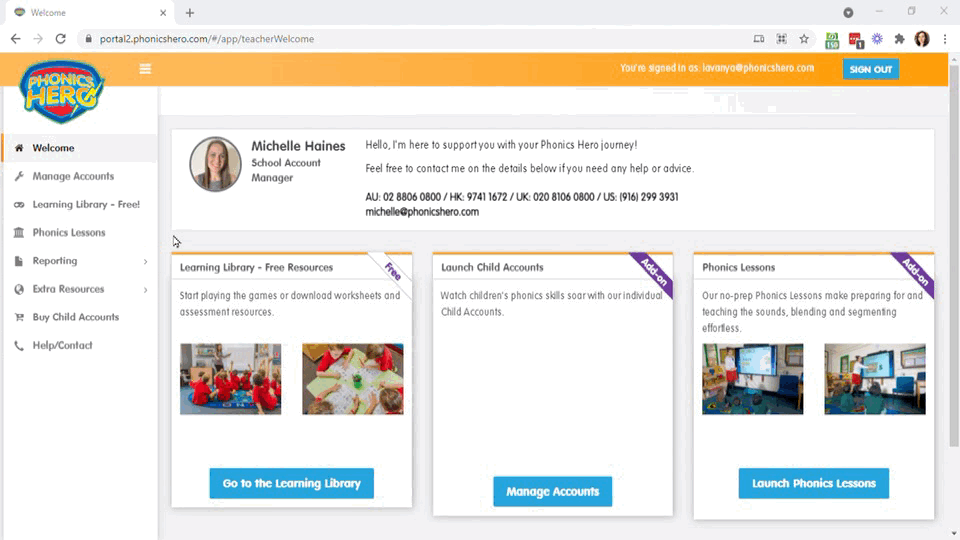Click the Free ribbon on Learning Library card
The image size is (960, 540).
(x=392, y=271)
